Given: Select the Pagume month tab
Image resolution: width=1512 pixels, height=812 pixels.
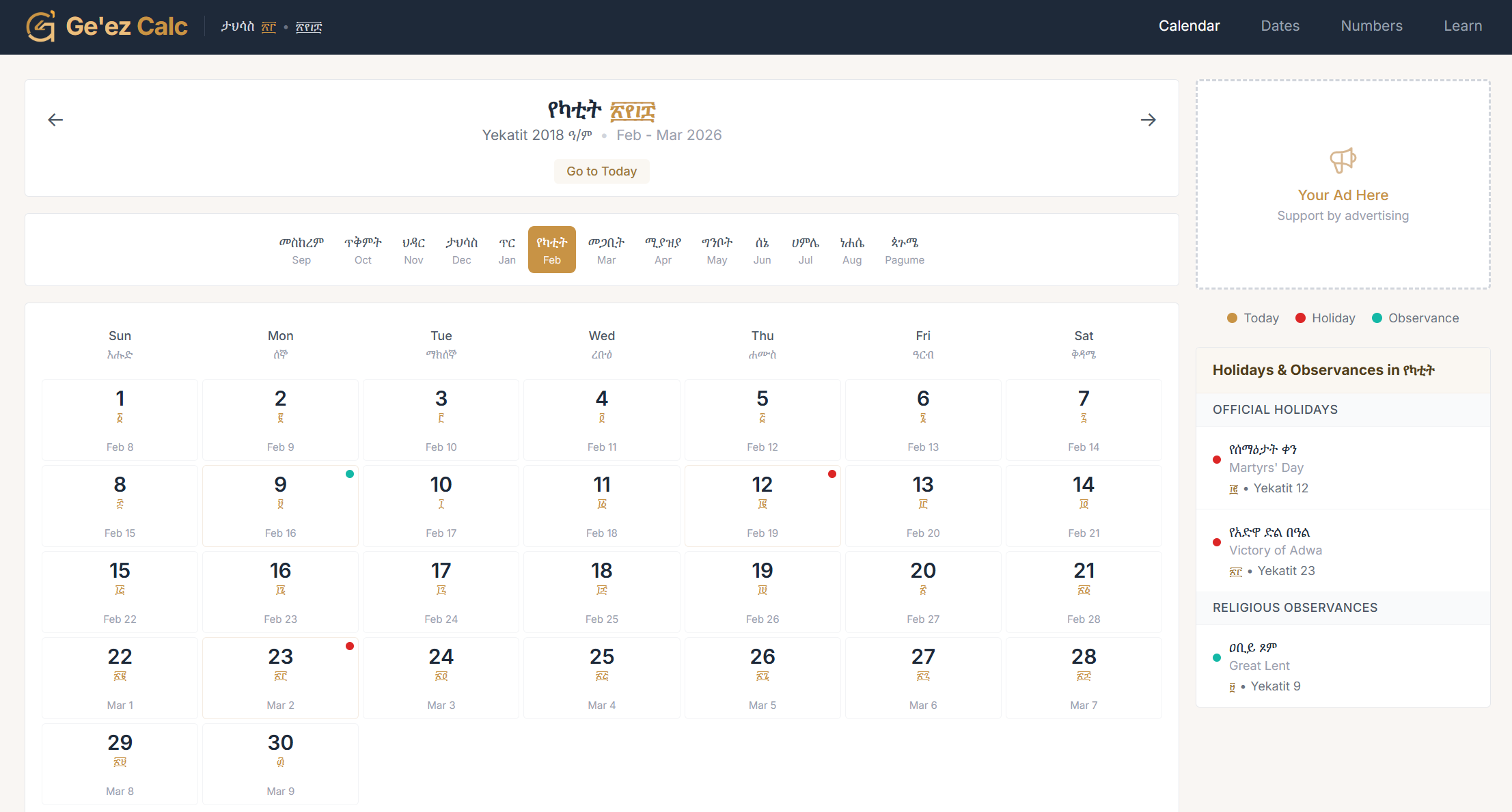Looking at the screenshot, I should [x=904, y=250].
